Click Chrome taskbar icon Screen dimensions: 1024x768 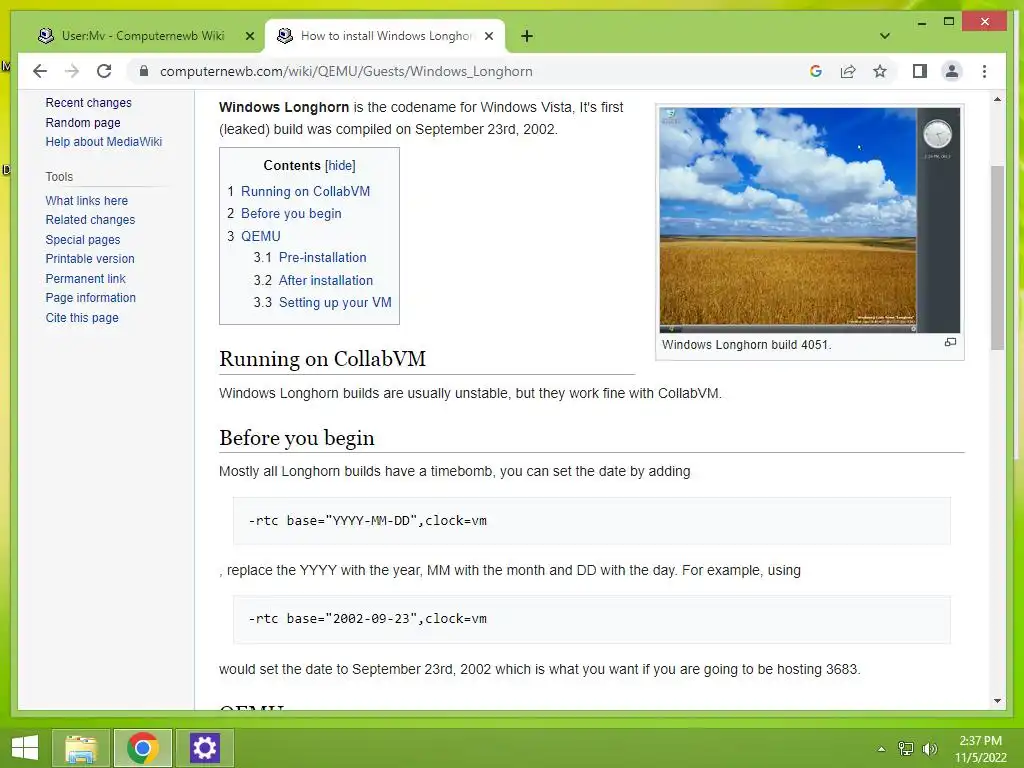pos(142,748)
